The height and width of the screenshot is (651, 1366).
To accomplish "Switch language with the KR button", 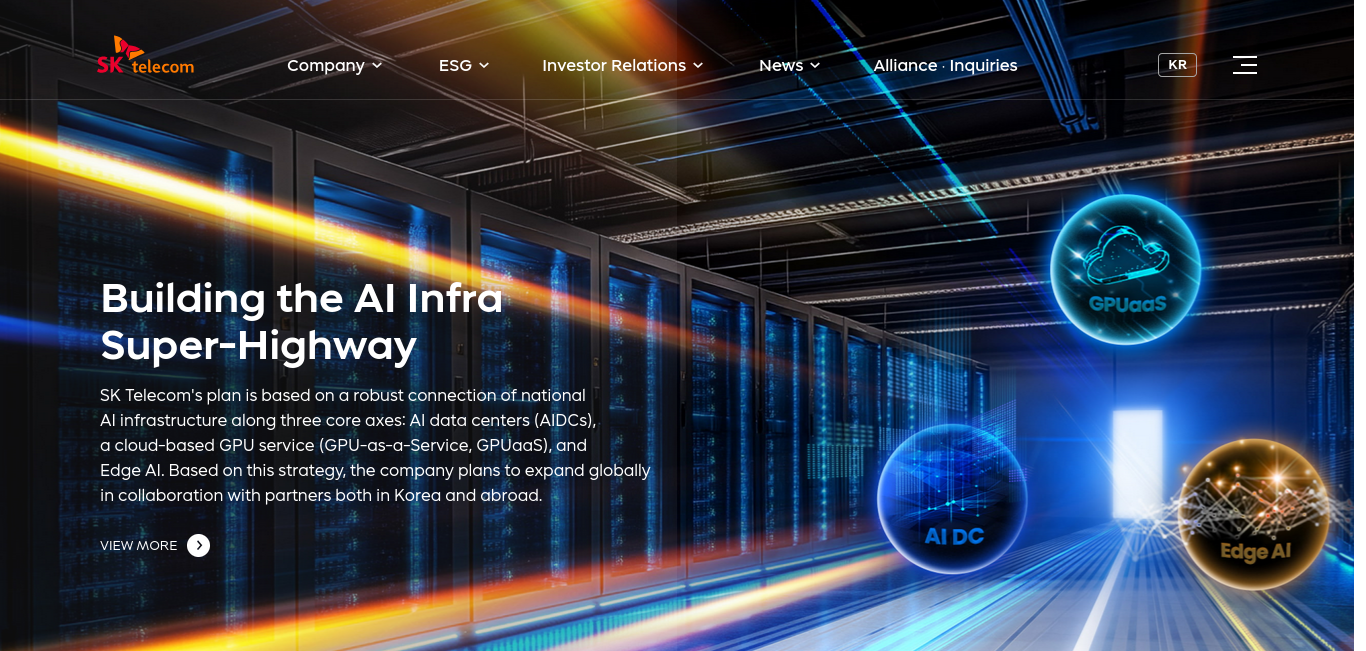I will coord(1177,65).
